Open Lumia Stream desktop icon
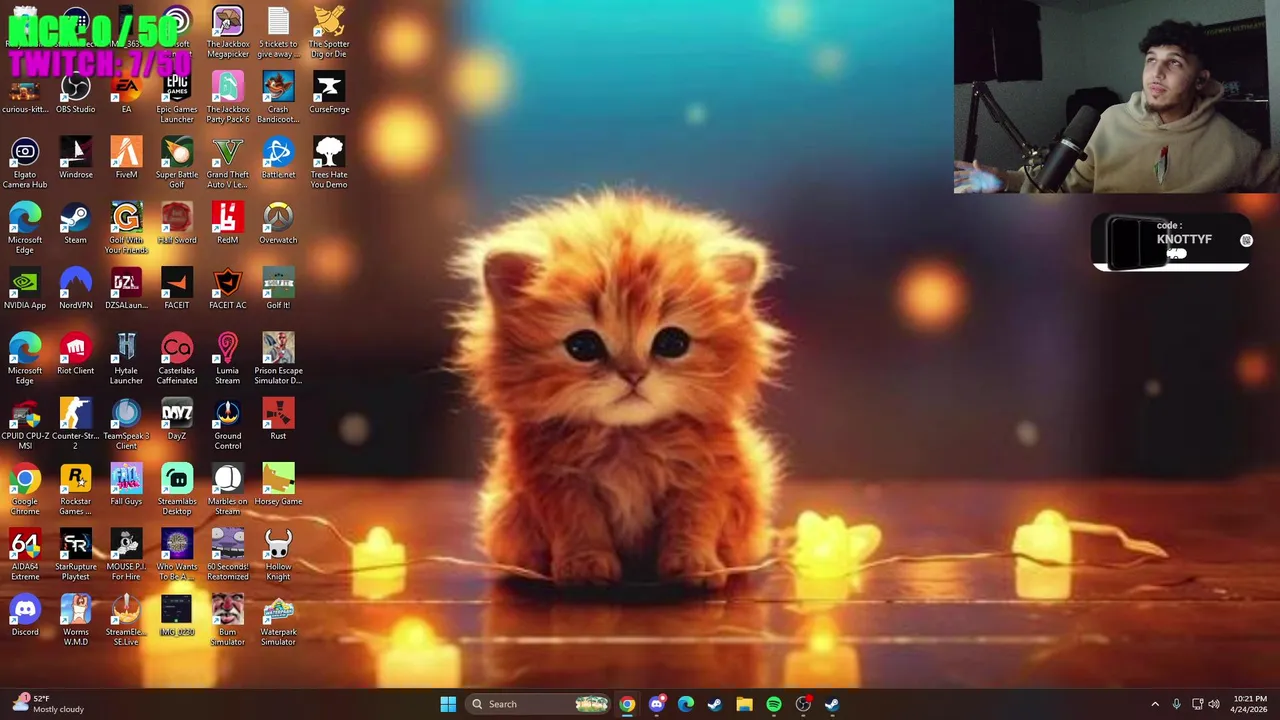 228,359
